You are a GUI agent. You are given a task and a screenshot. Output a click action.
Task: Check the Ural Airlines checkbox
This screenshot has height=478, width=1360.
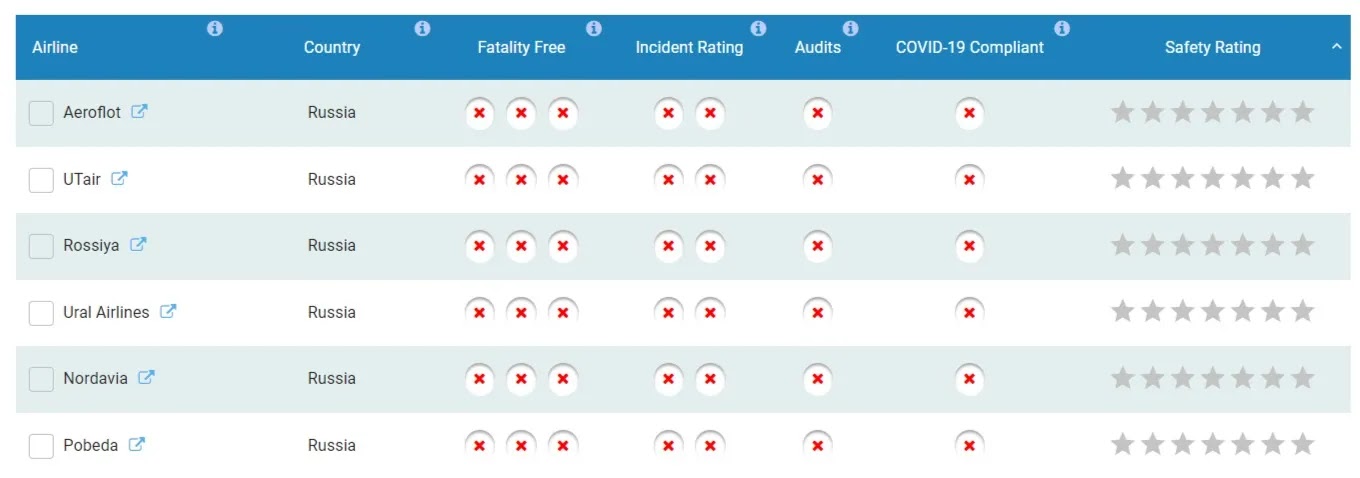point(41,313)
